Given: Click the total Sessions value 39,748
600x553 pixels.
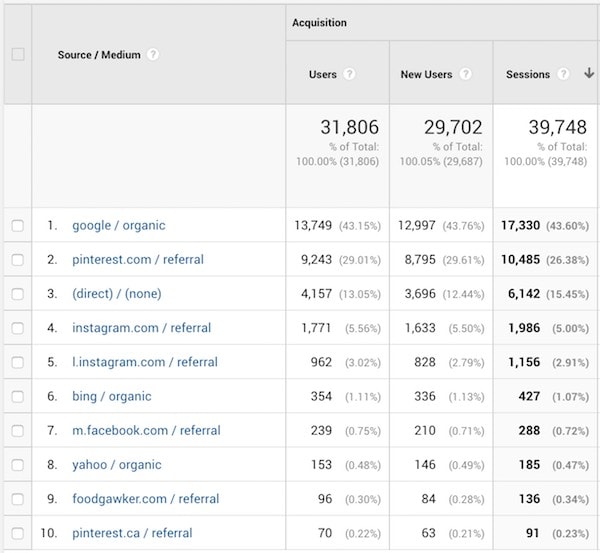Looking at the screenshot, I should coord(558,127).
